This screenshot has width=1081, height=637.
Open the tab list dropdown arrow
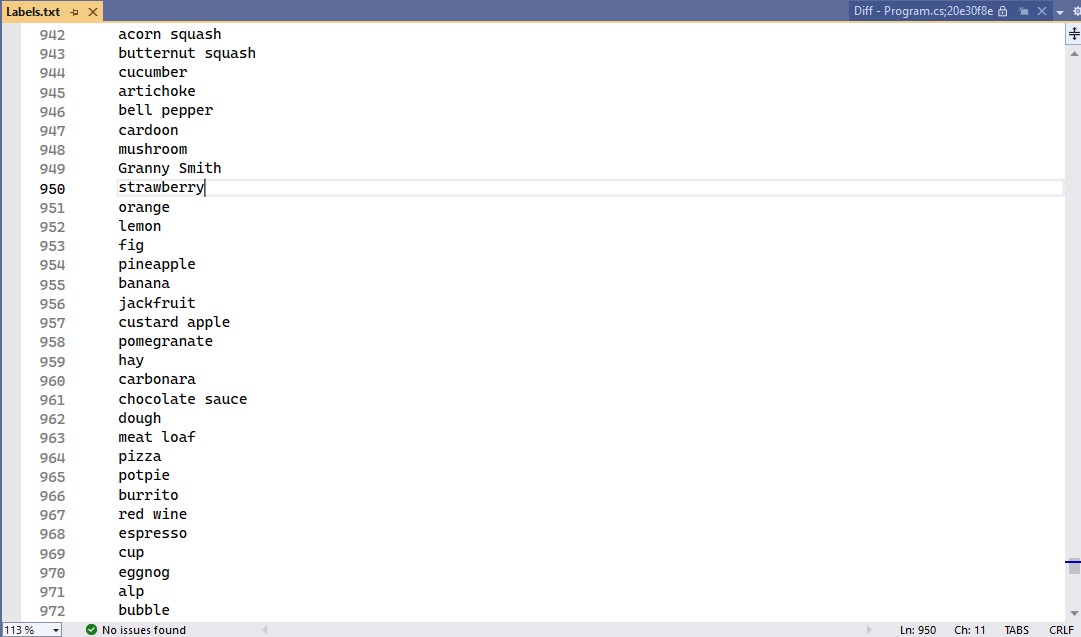[x=1059, y=12]
